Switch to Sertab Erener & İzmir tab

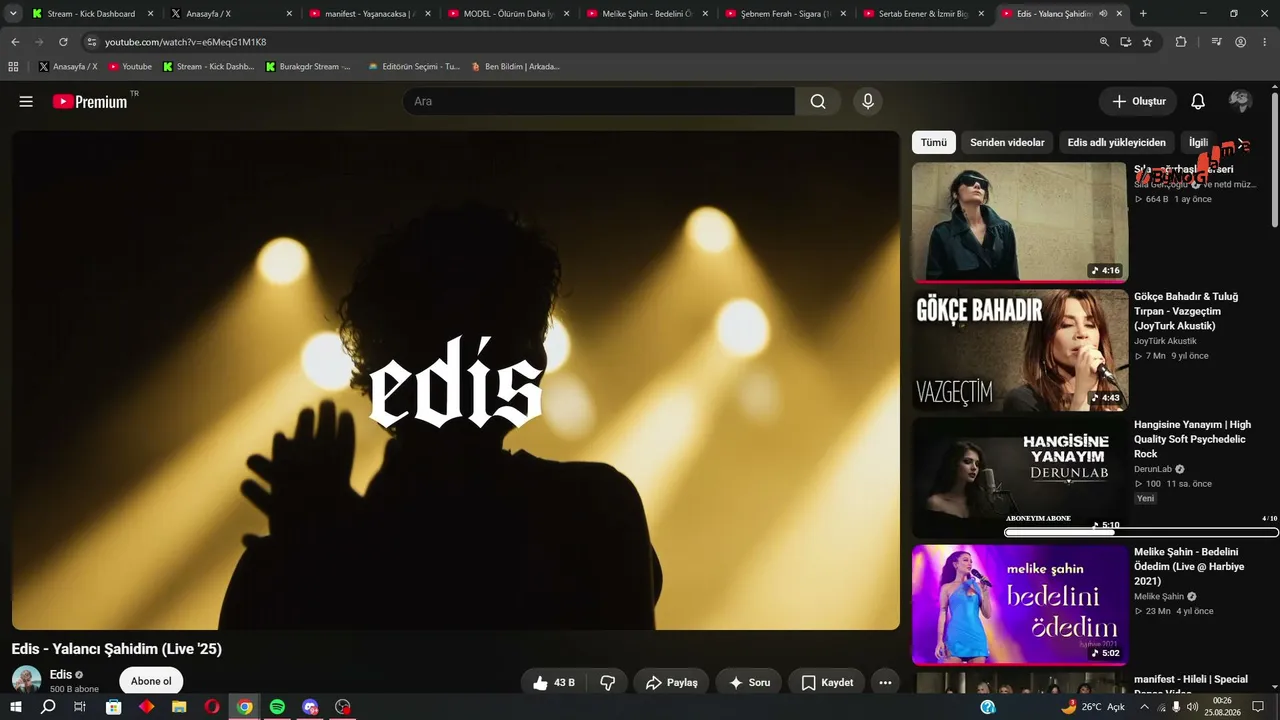click(925, 14)
